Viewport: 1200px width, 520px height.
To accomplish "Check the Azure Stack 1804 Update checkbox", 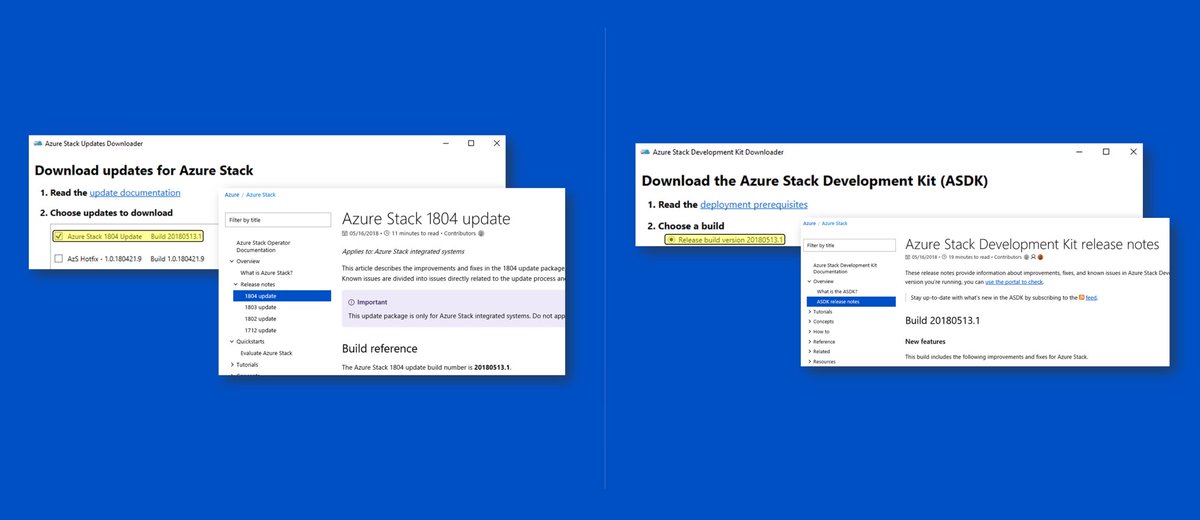I will [58, 237].
